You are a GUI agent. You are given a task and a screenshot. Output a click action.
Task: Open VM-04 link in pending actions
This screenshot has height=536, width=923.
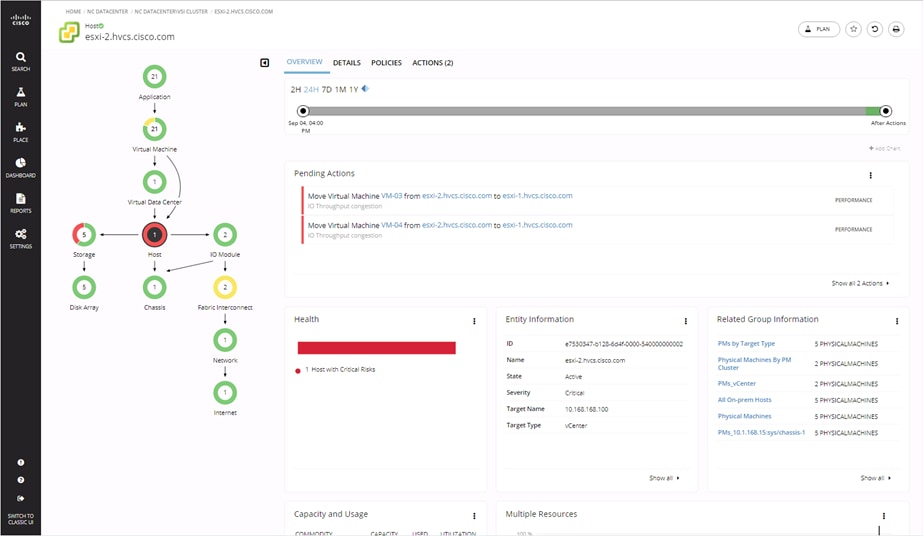(391, 225)
